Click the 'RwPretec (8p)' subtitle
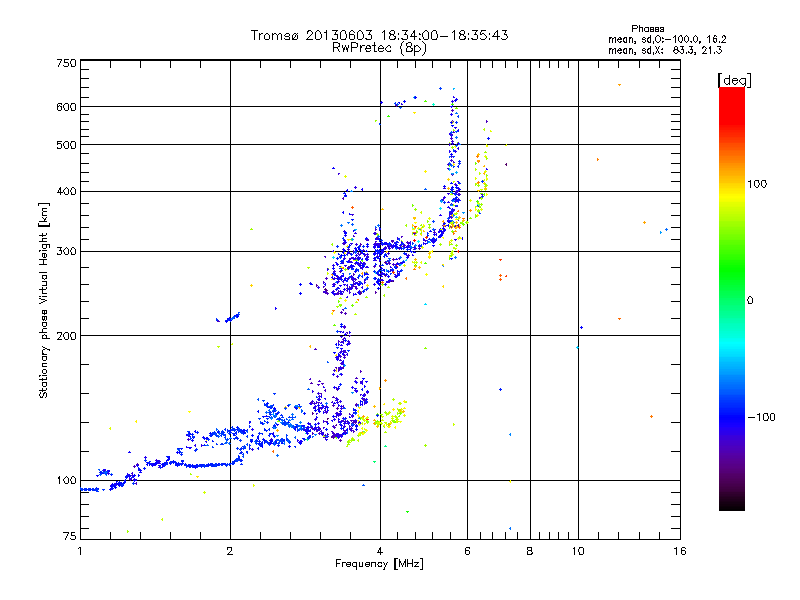Viewport: 800px width, 600px height. coord(379,48)
